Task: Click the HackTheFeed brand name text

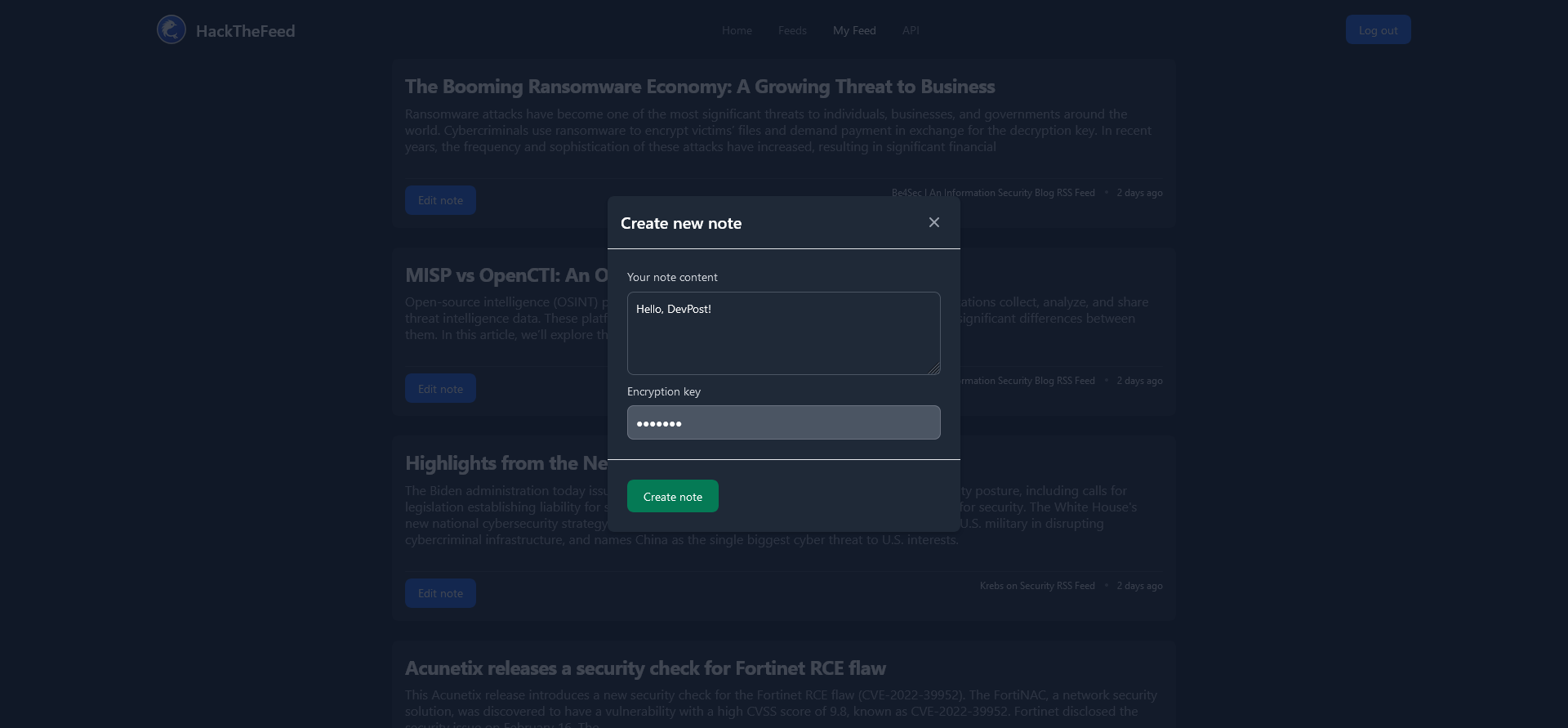Action: point(245,31)
